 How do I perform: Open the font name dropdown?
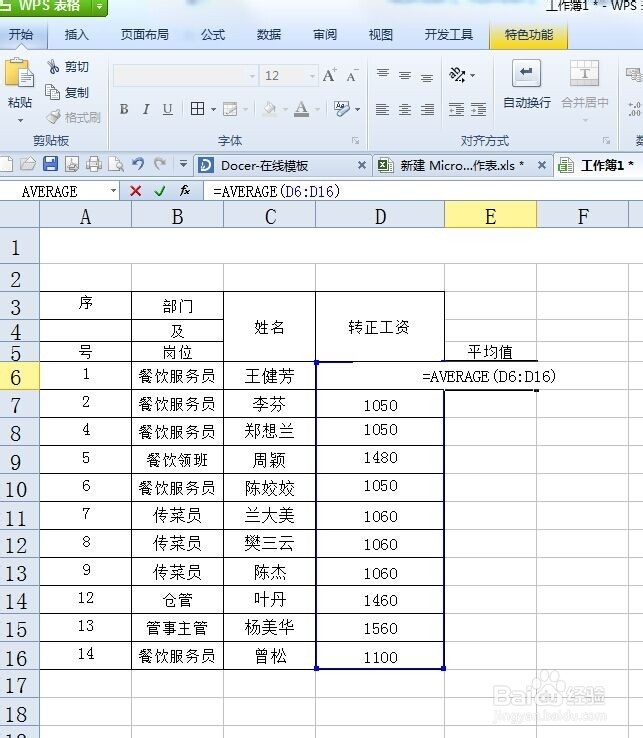pos(252,76)
